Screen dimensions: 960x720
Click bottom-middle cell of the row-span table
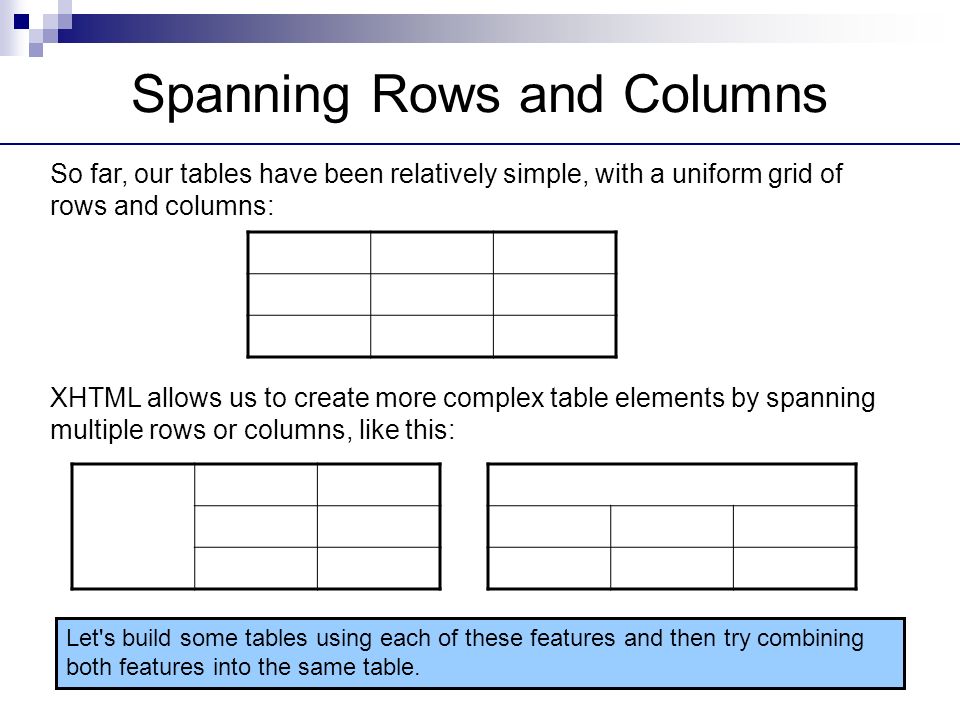pos(256,568)
